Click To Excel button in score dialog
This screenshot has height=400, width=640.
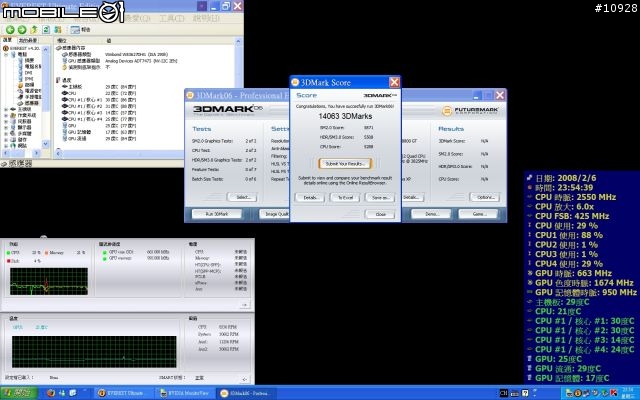(345, 198)
